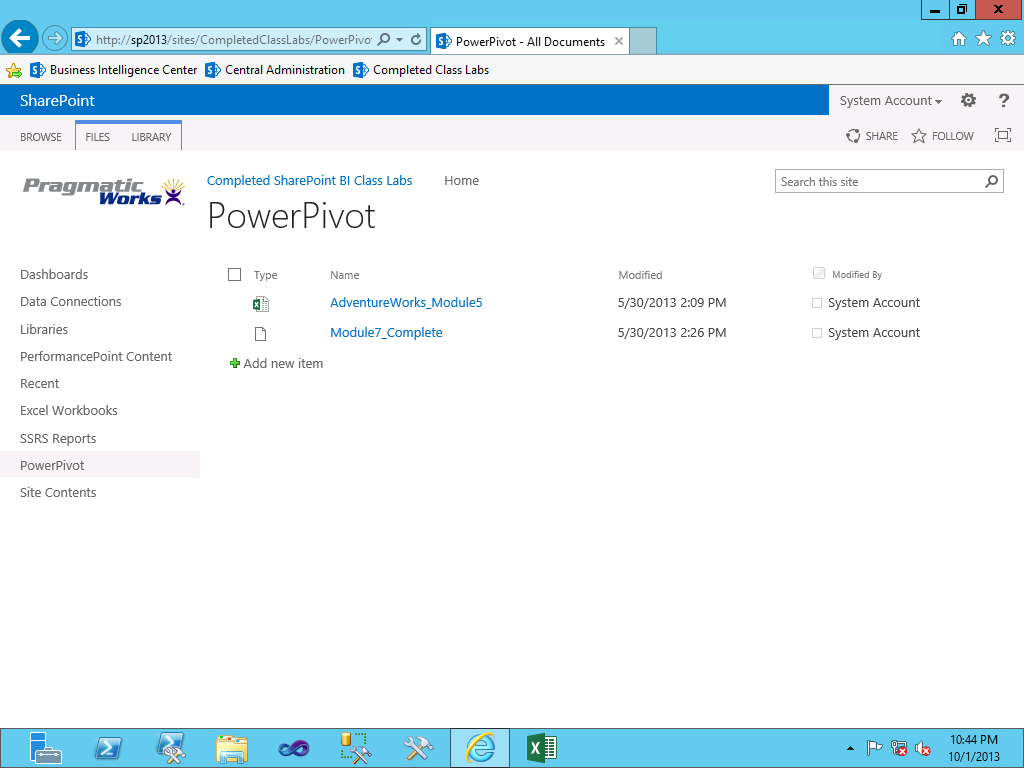Click the browser Home icon
The image size is (1024, 768).
958,39
